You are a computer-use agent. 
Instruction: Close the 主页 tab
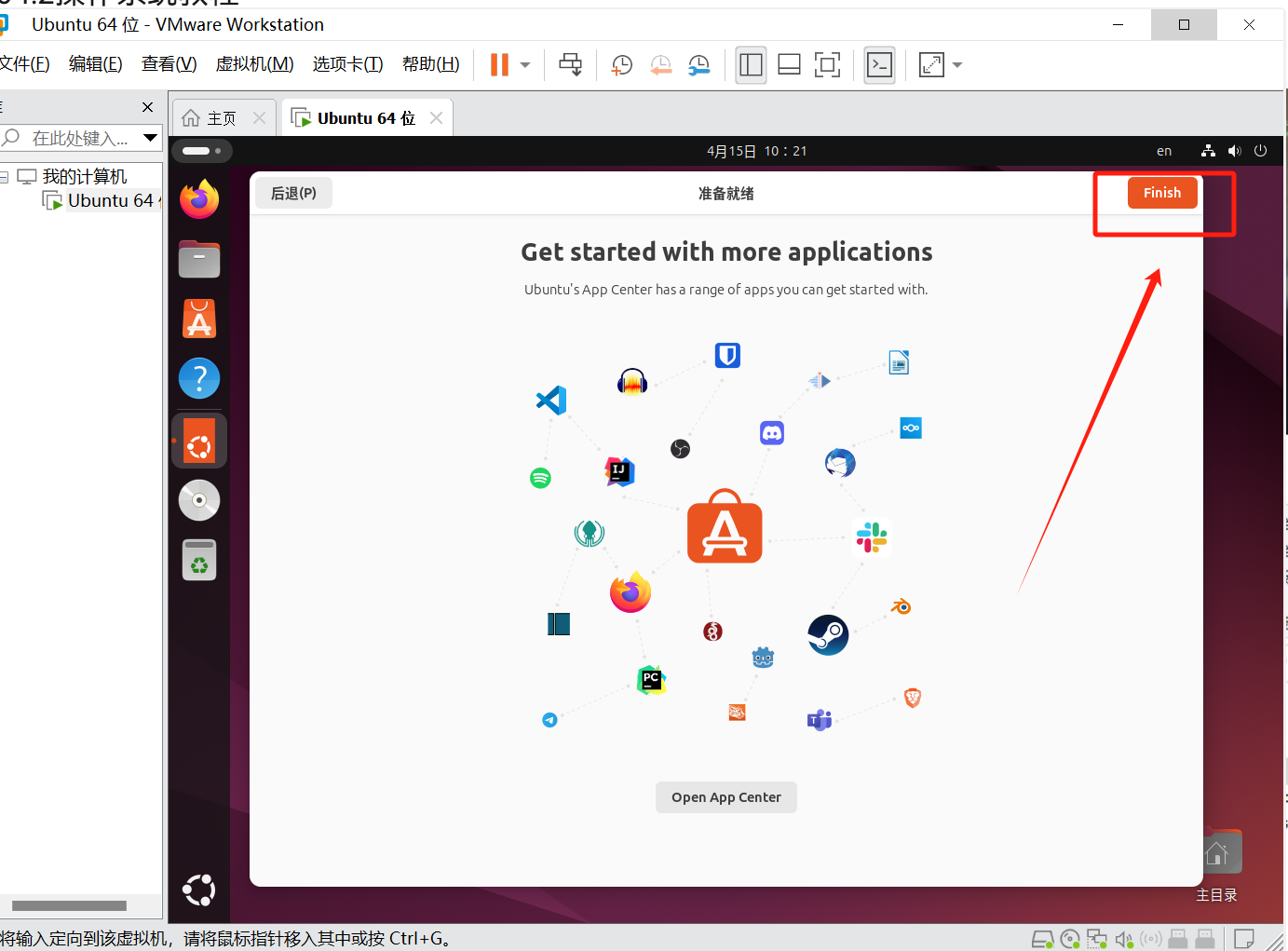[x=260, y=118]
